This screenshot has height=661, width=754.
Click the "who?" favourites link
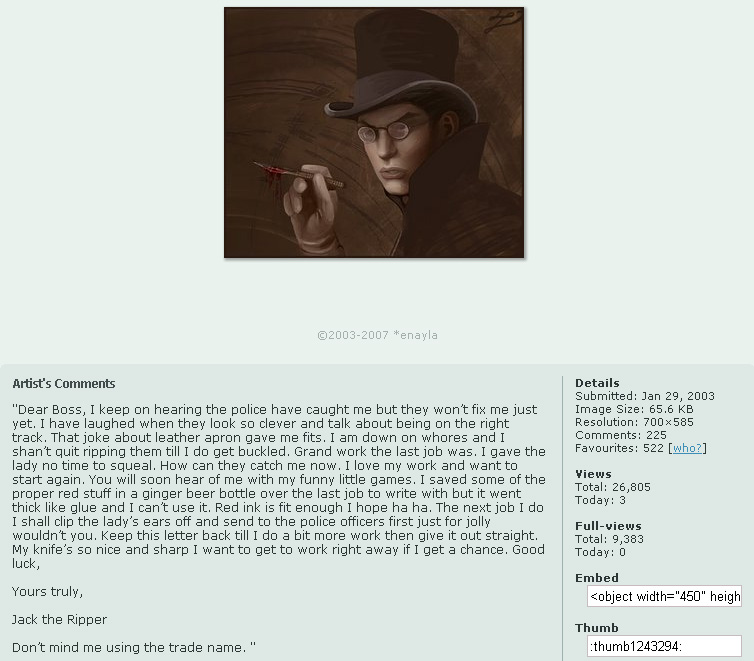pyautogui.click(x=687, y=448)
